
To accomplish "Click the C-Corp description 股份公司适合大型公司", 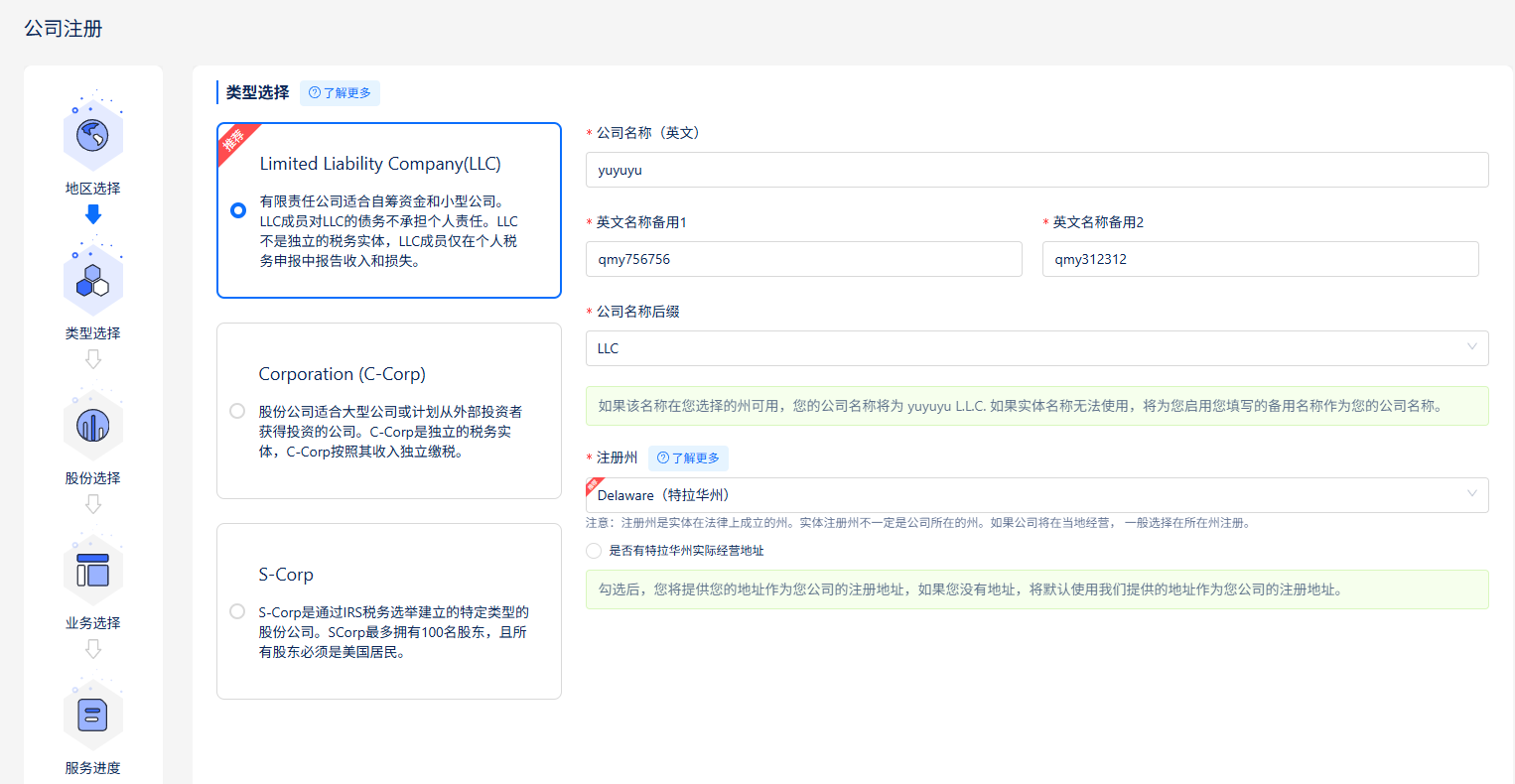I will 390,432.
